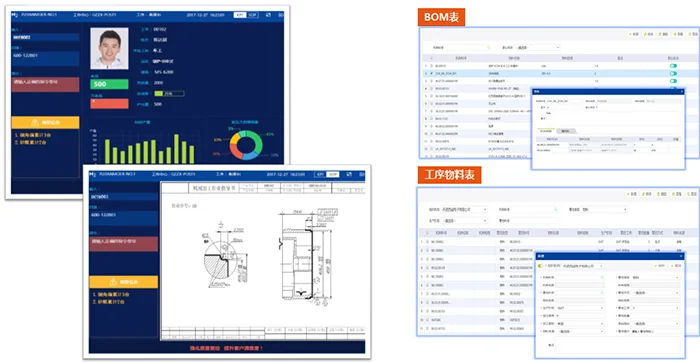Open the dropdown in the BOM table filter bar
Image resolution: width=700 pixels, height=362 pixels.
click(x=537, y=47)
